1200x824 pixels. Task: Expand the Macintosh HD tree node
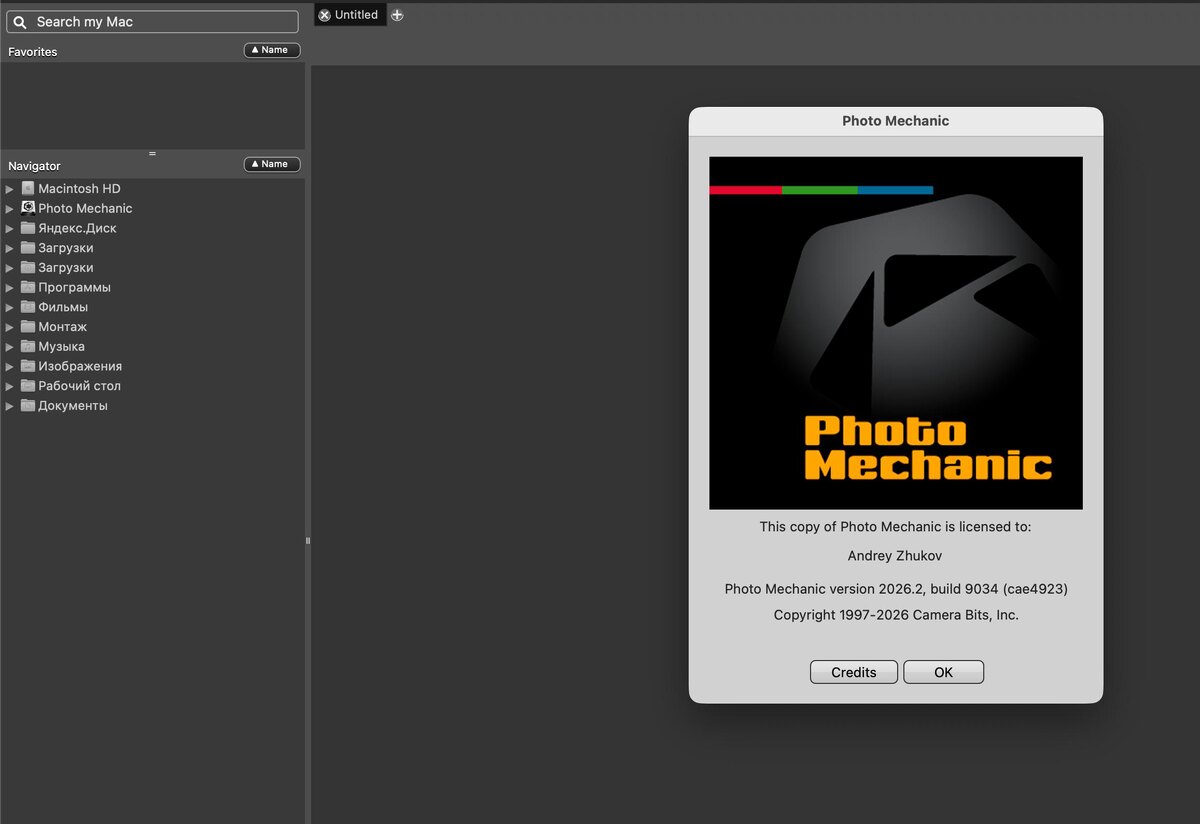point(10,188)
